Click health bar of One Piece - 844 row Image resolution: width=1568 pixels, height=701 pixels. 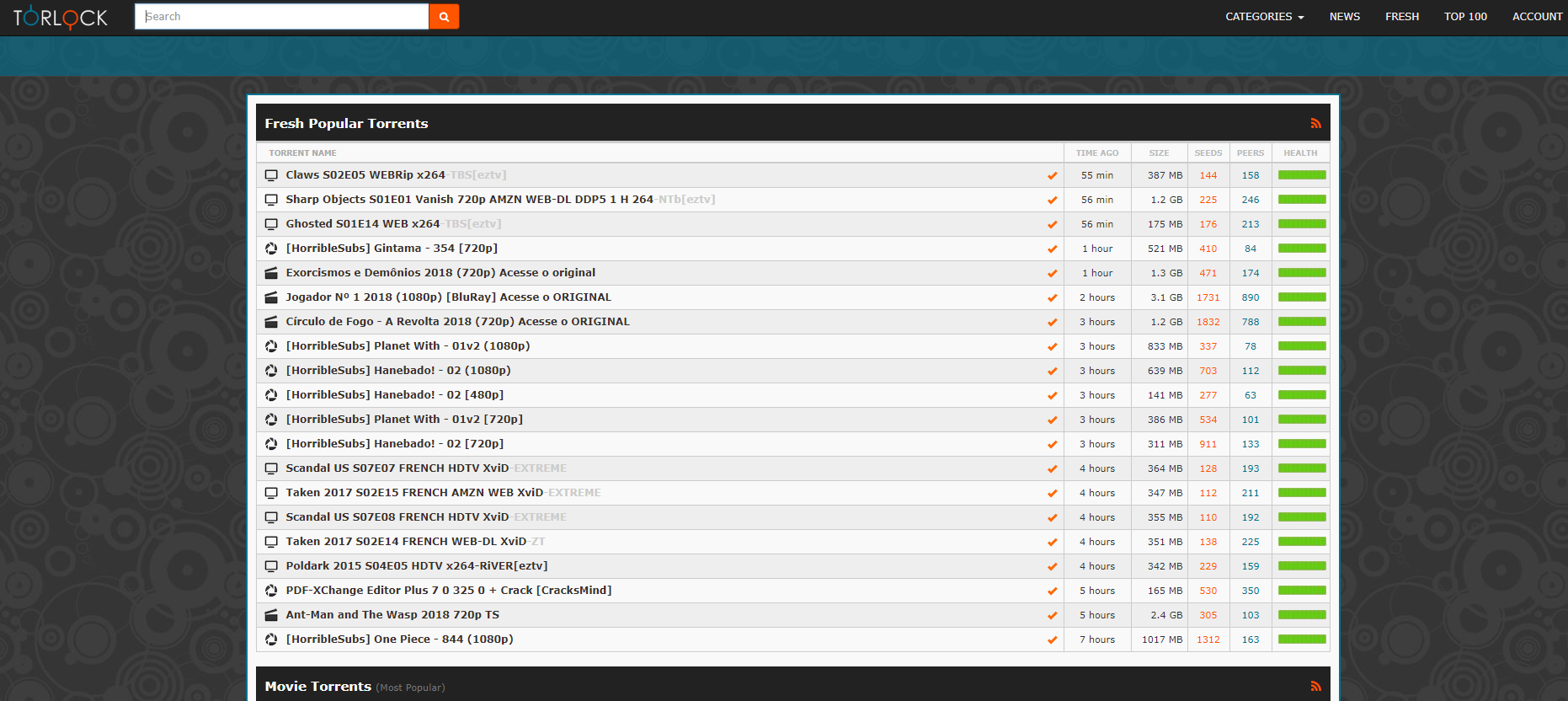(1302, 639)
